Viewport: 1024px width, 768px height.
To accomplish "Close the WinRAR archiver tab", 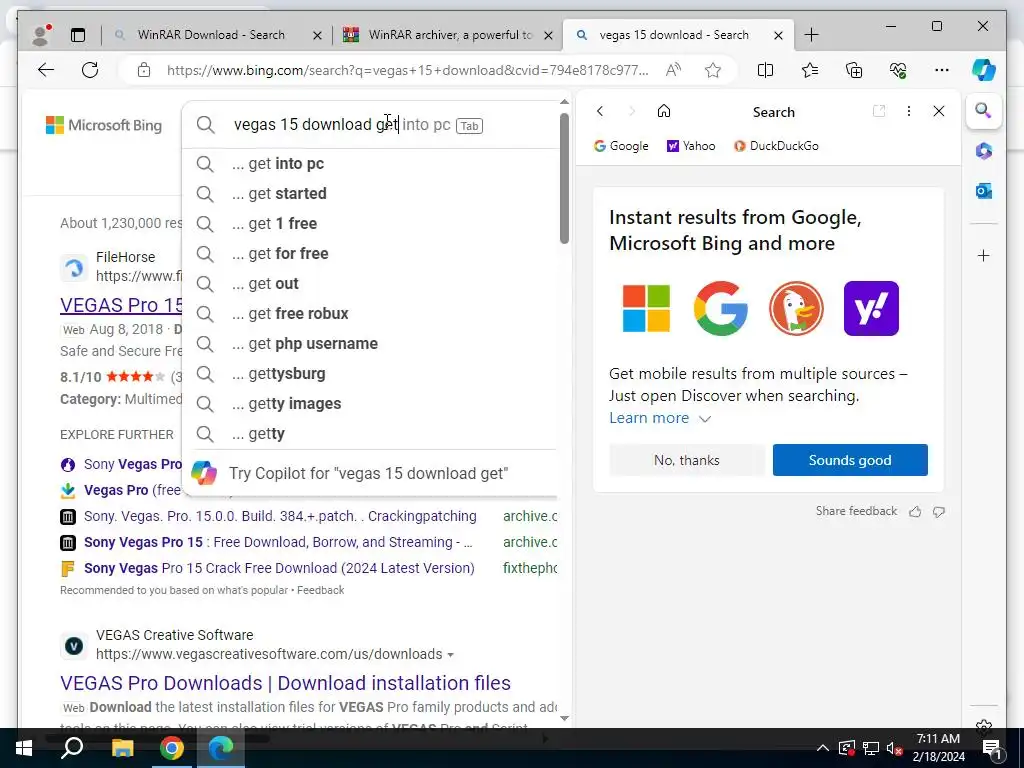I will 549,35.
